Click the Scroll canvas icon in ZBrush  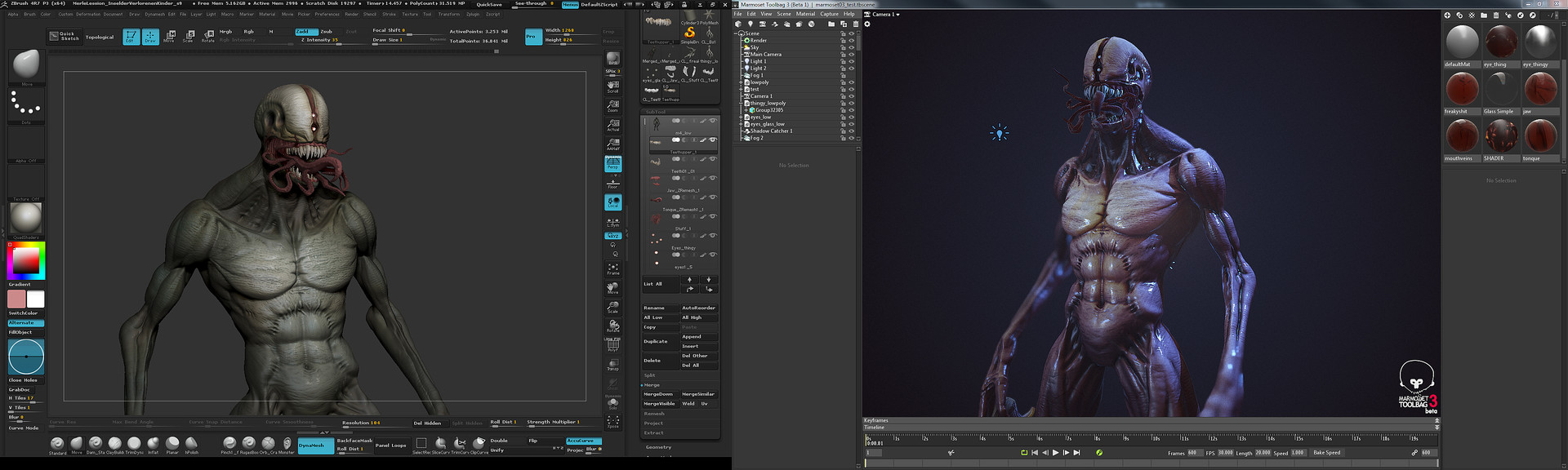(x=612, y=86)
